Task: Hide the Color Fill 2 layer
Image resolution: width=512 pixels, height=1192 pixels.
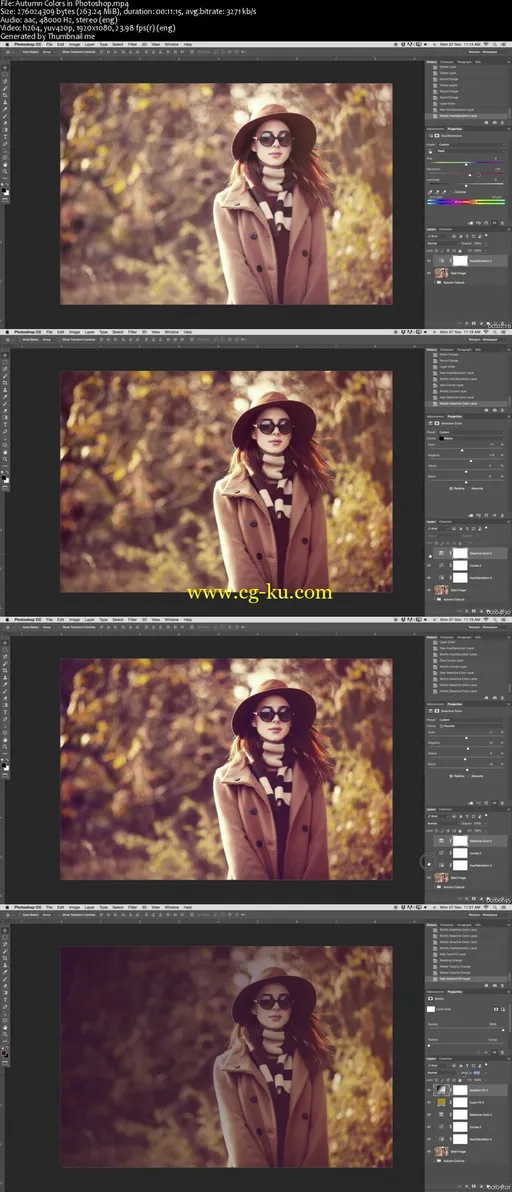Action: [428, 1102]
